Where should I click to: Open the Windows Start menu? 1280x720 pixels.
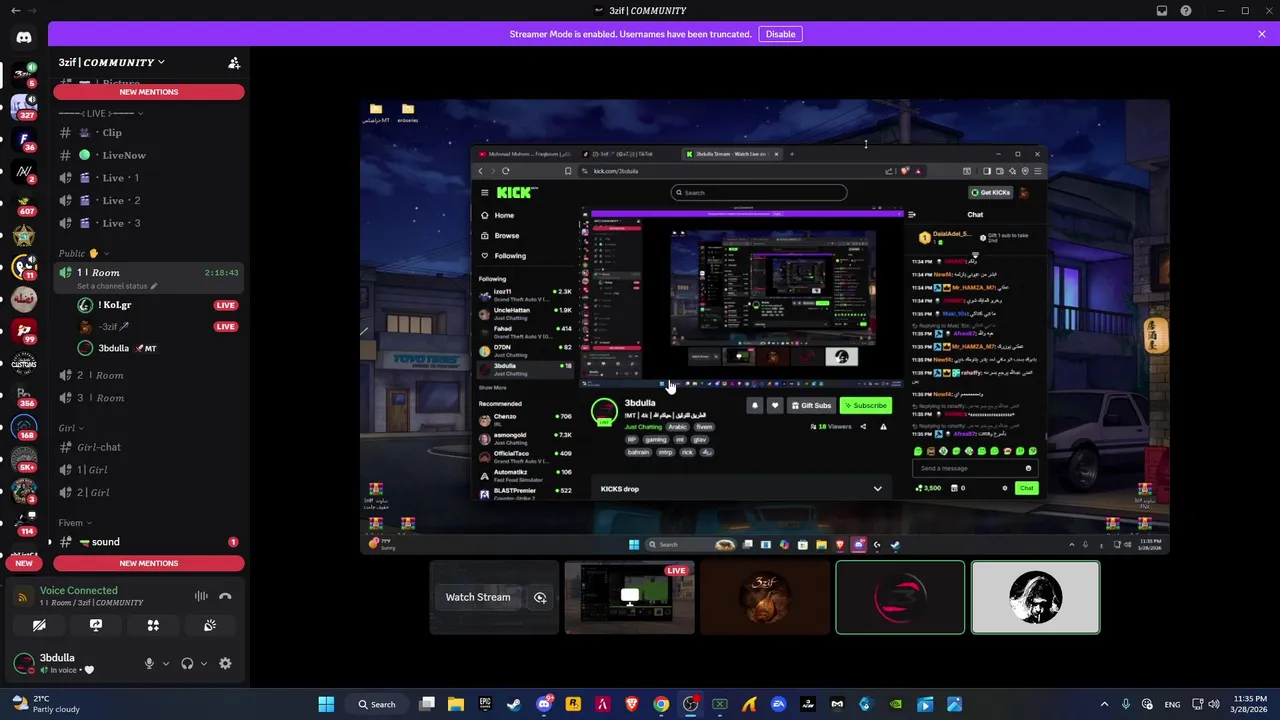click(326, 704)
